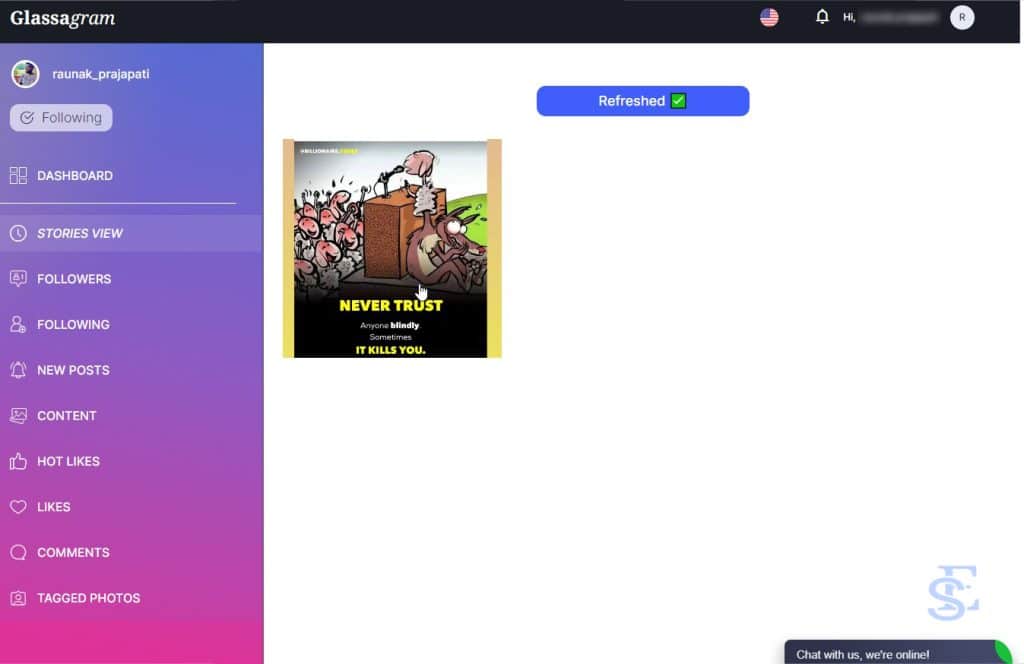Screen dimensions: 1024x664
Task: Click the Dashboard grid icon
Action: click(18, 176)
